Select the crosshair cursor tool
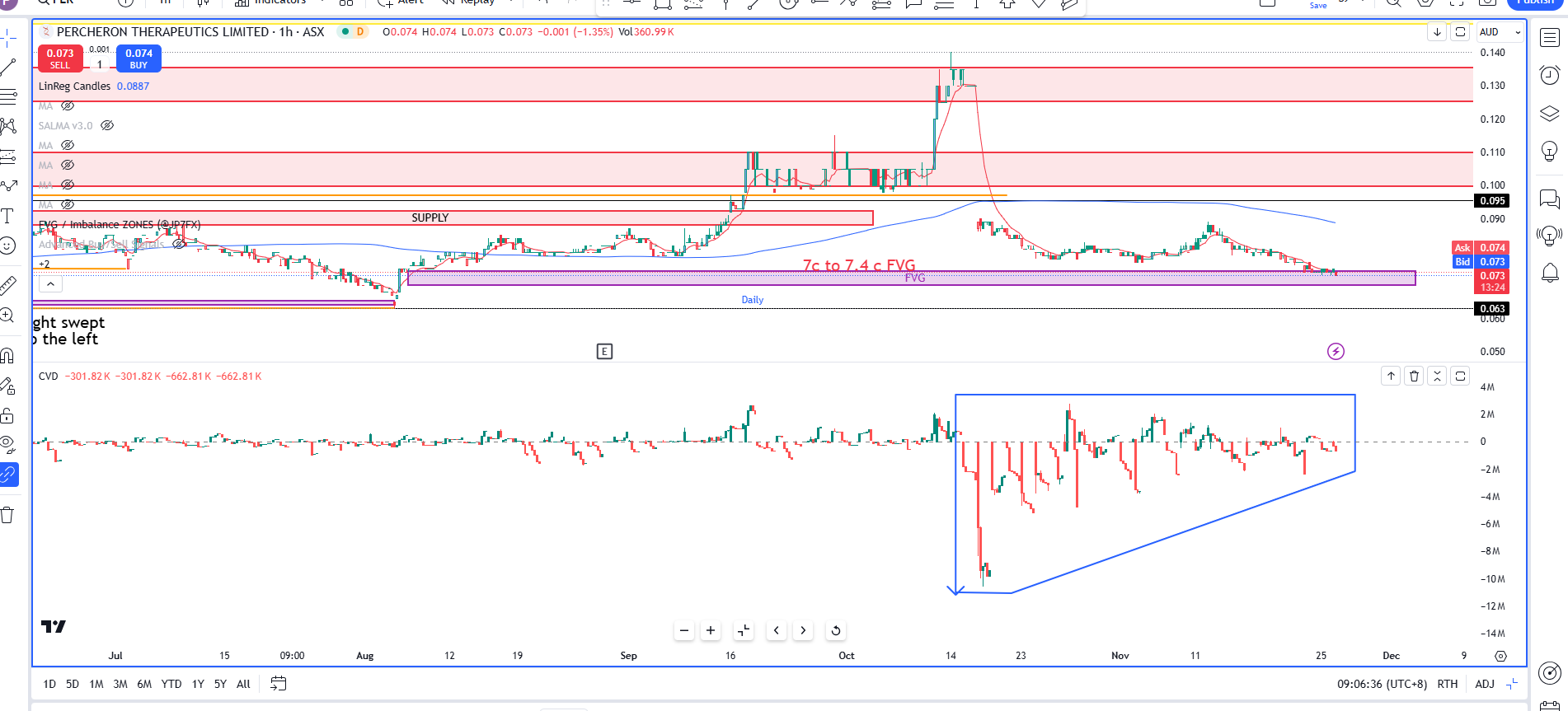This screenshot has height=711, width=1568. [7, 38]
